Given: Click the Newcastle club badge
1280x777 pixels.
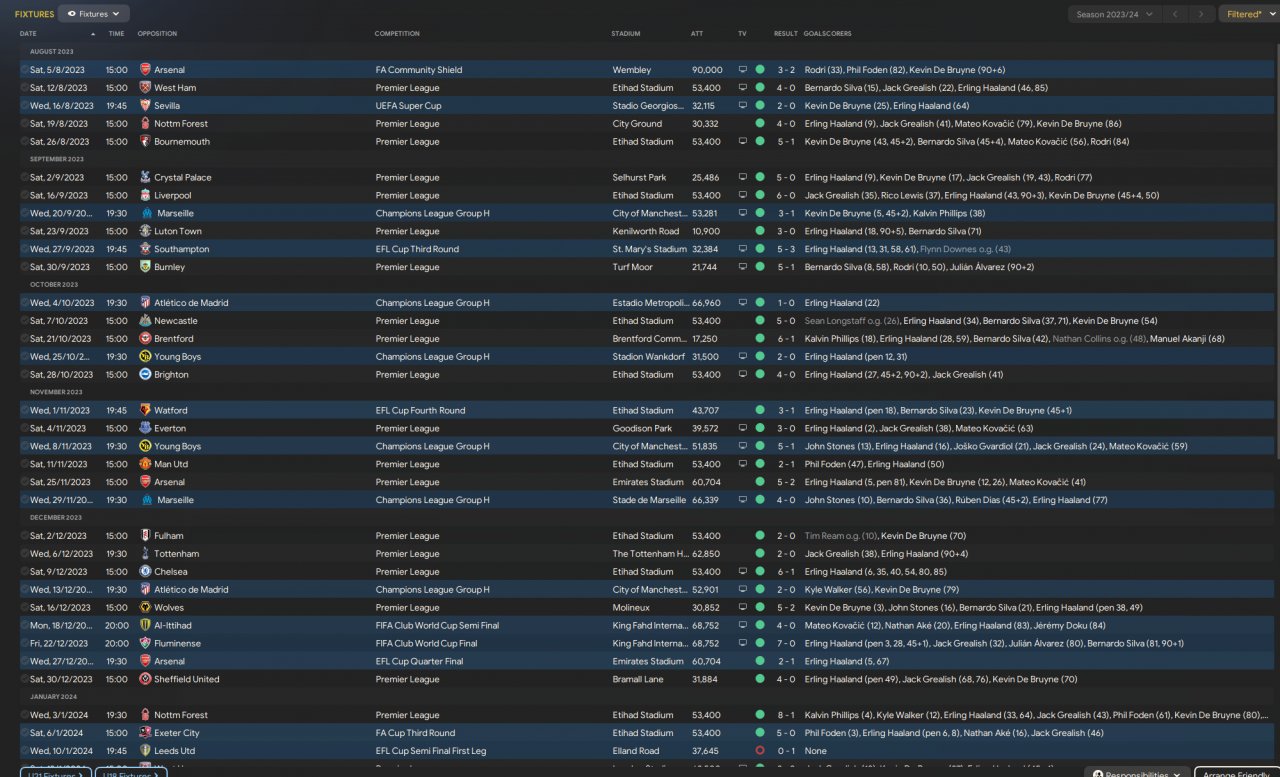Looking at the screenshot, I should (x=145, y=321).
